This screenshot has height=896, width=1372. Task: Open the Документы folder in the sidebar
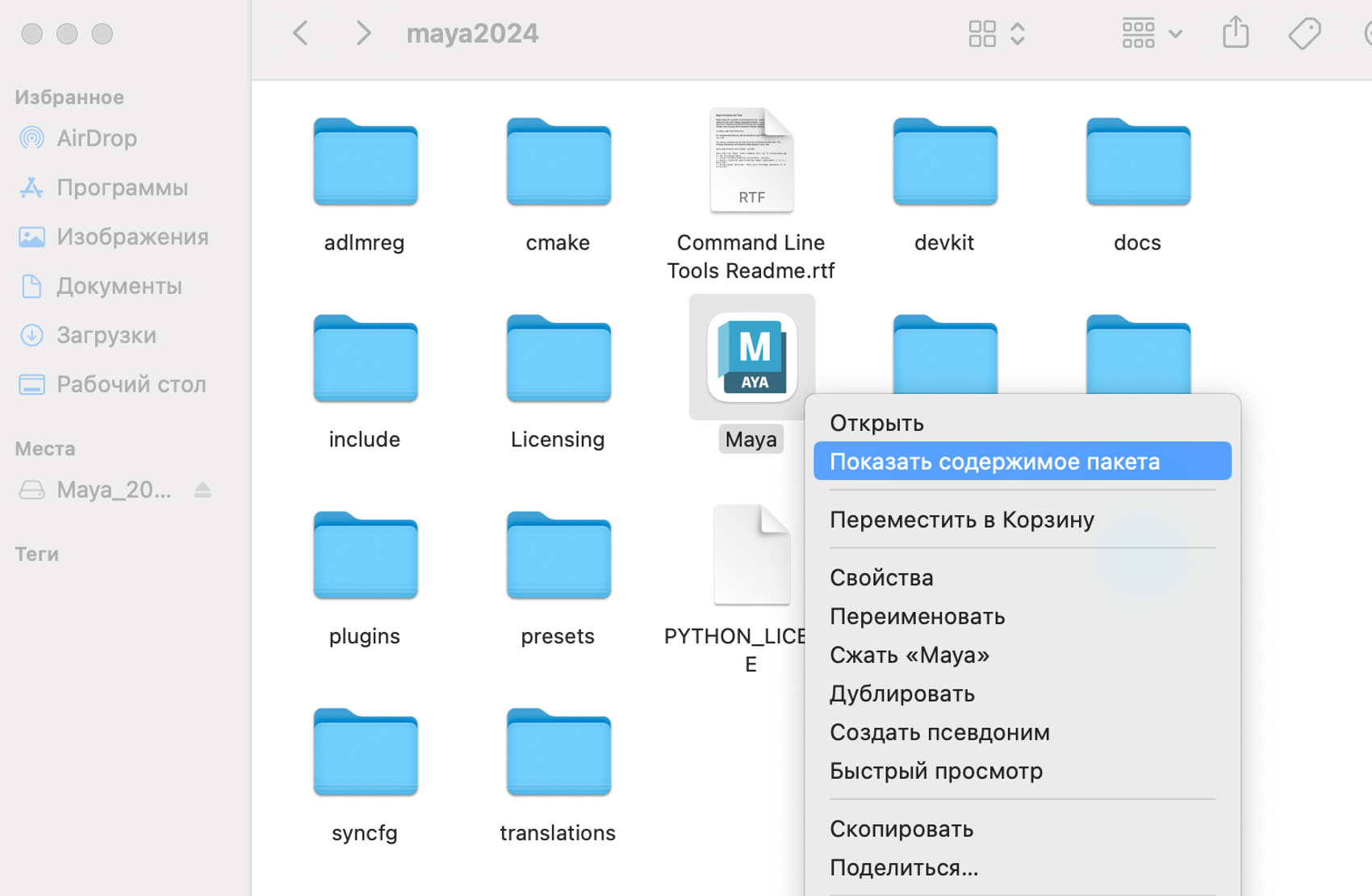119,285
